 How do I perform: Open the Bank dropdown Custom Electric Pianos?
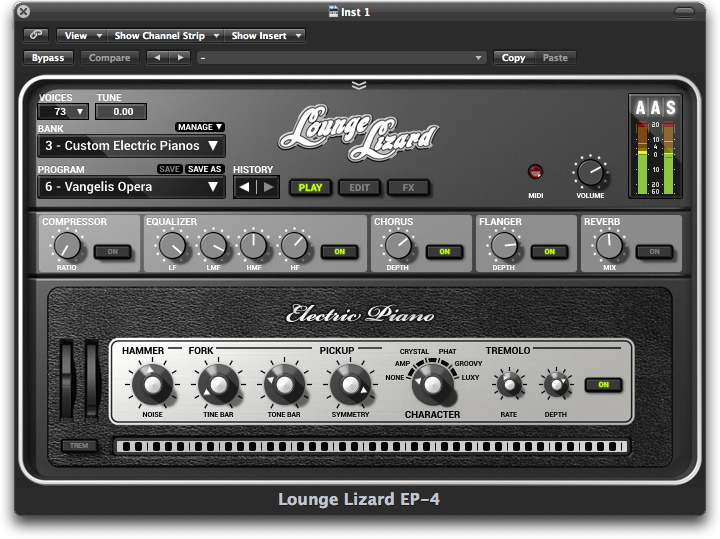click(131, 146)
